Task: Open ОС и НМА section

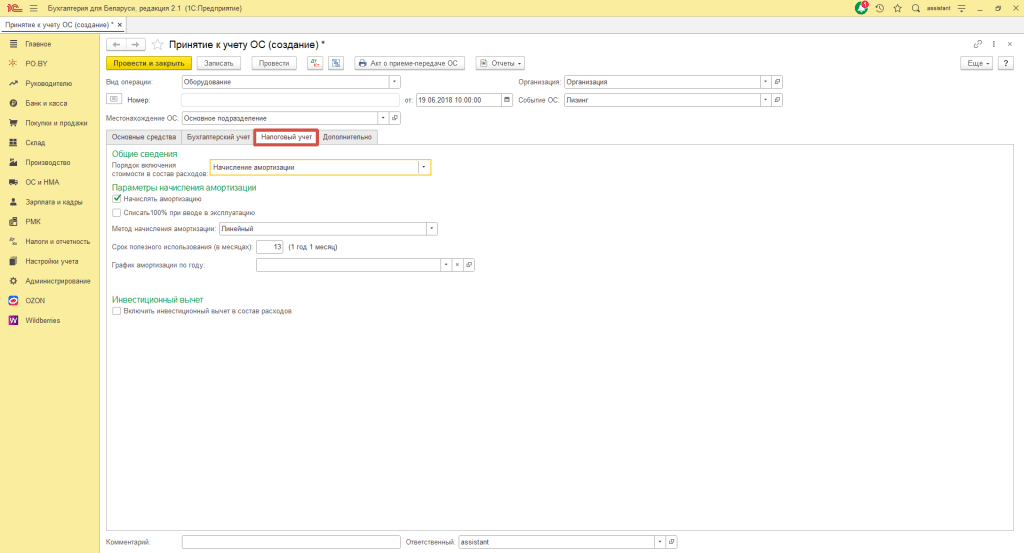Action: tap(42, 182)
